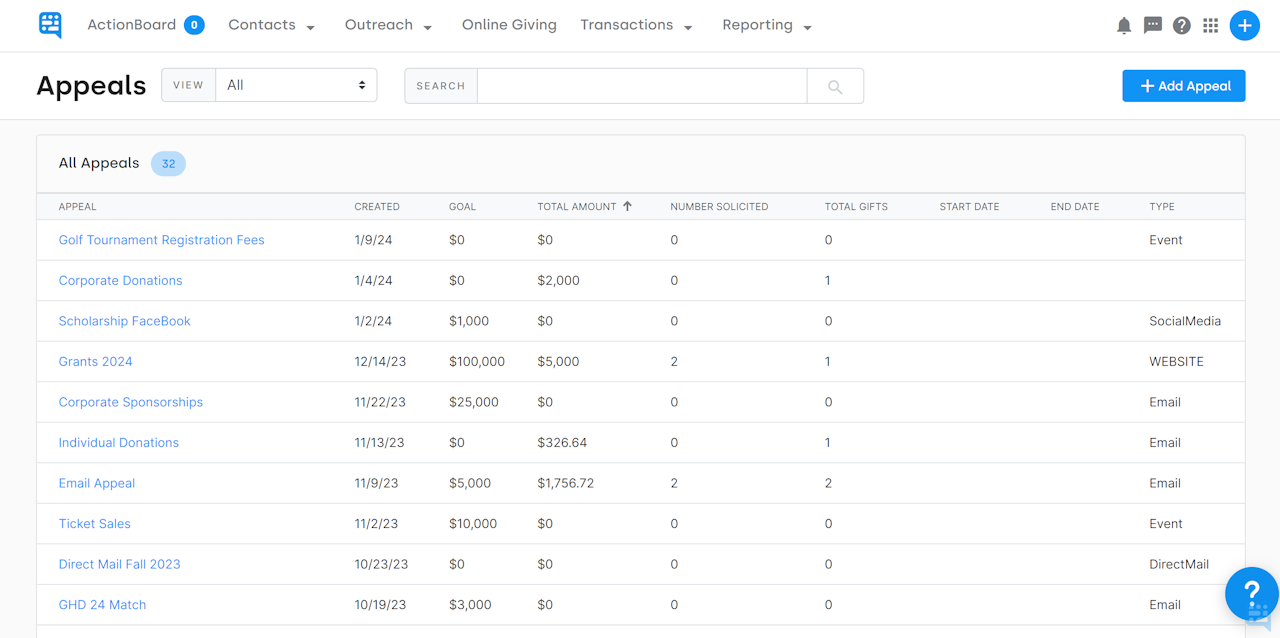This screenshot has height=638, width=1280.
Task: Expand the Contacts dropdown menu
Action: (x=271, y=26)
